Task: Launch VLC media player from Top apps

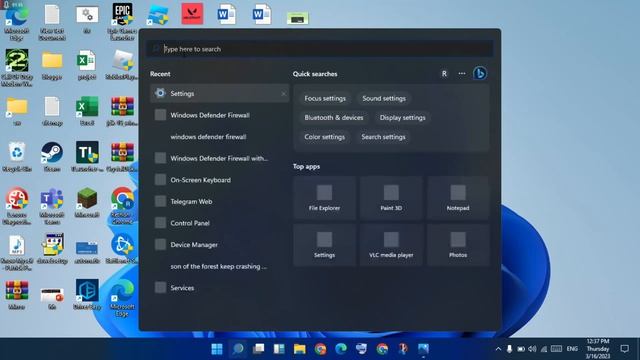Action: 391,245
